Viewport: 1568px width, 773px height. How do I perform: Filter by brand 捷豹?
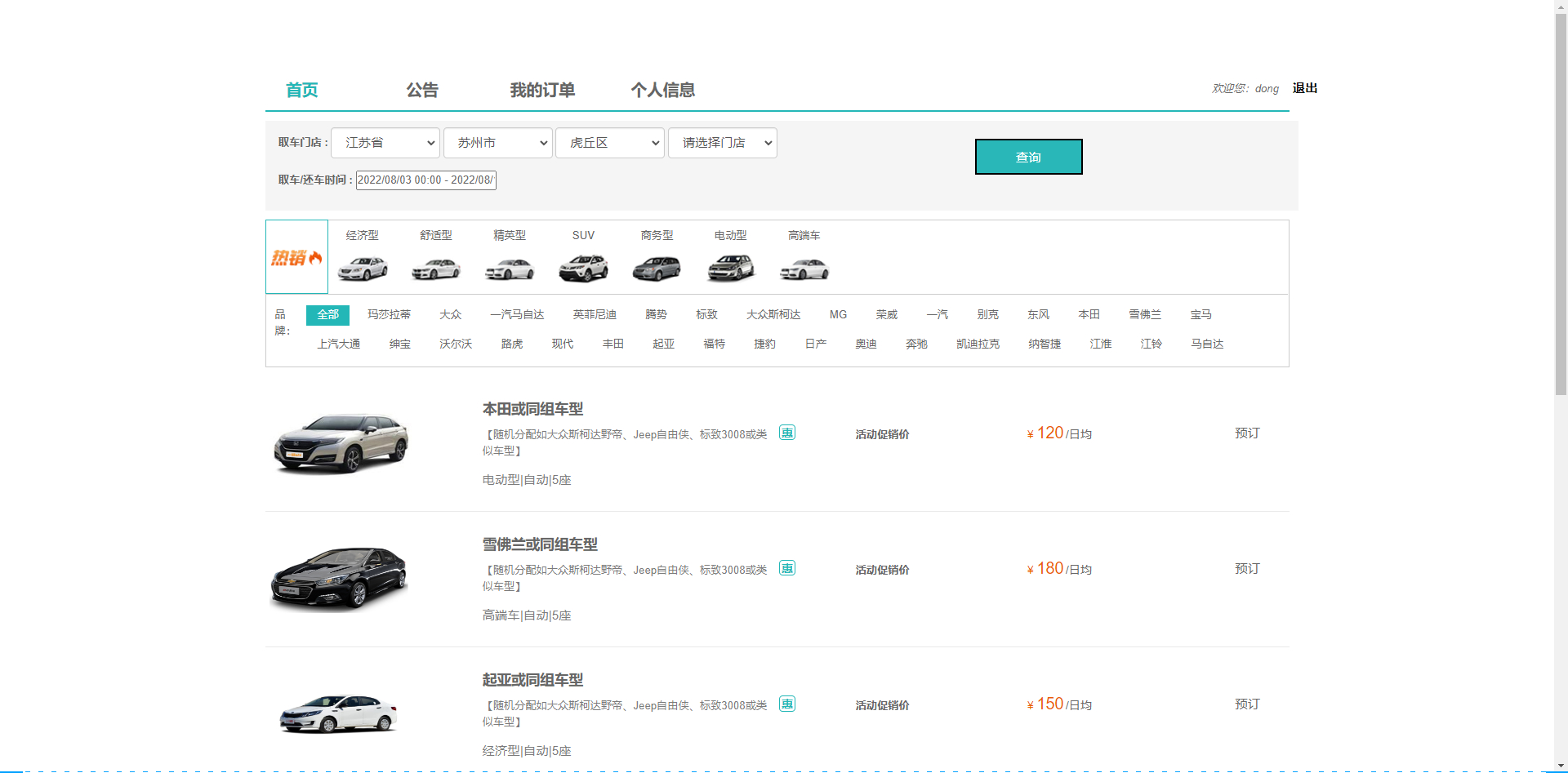pos(765,344)
